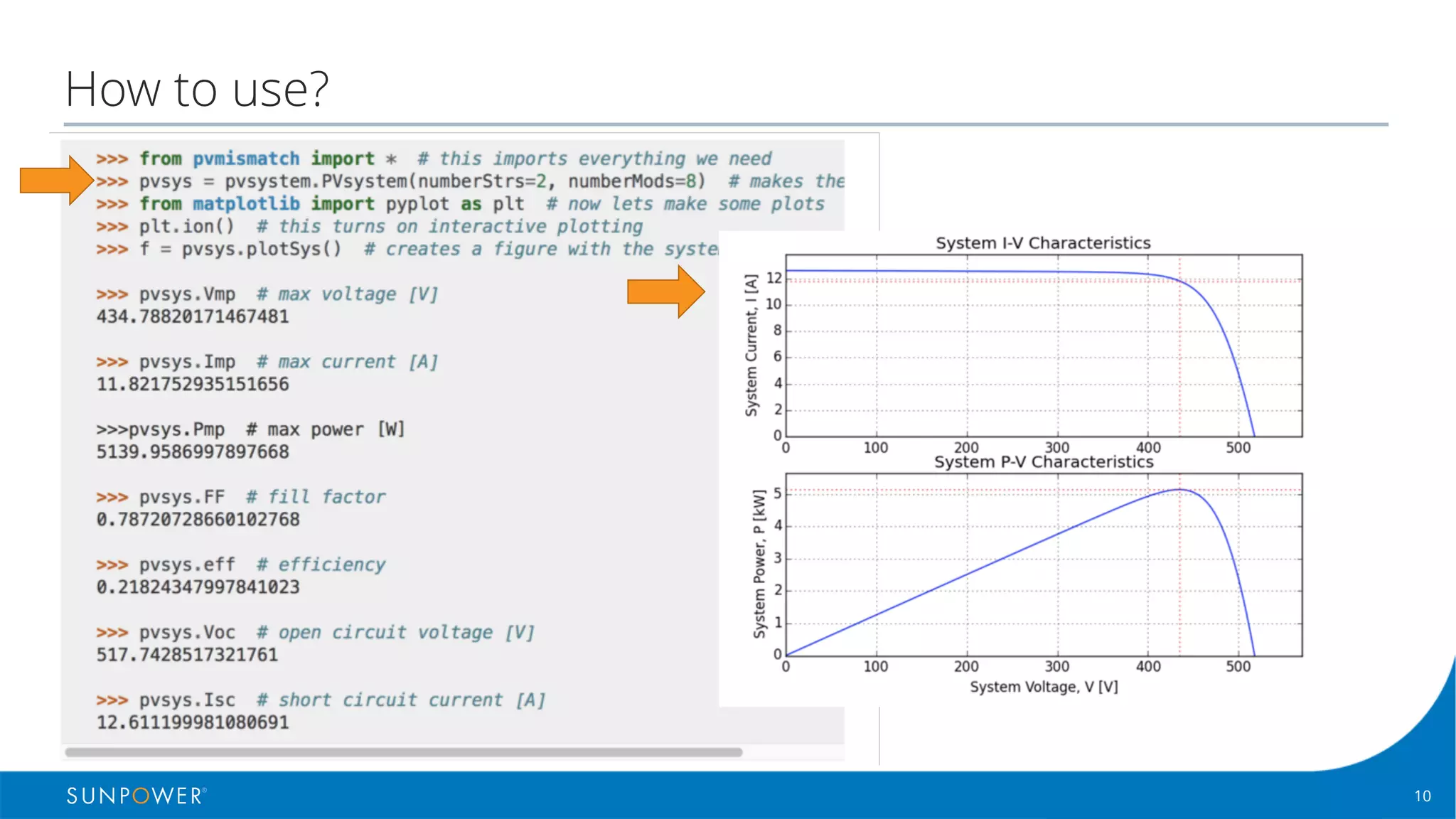This screenshot has width=1456, height=819.
Task: Click the System Voltage, V [V] axis label
Action: pos(1043,687)
